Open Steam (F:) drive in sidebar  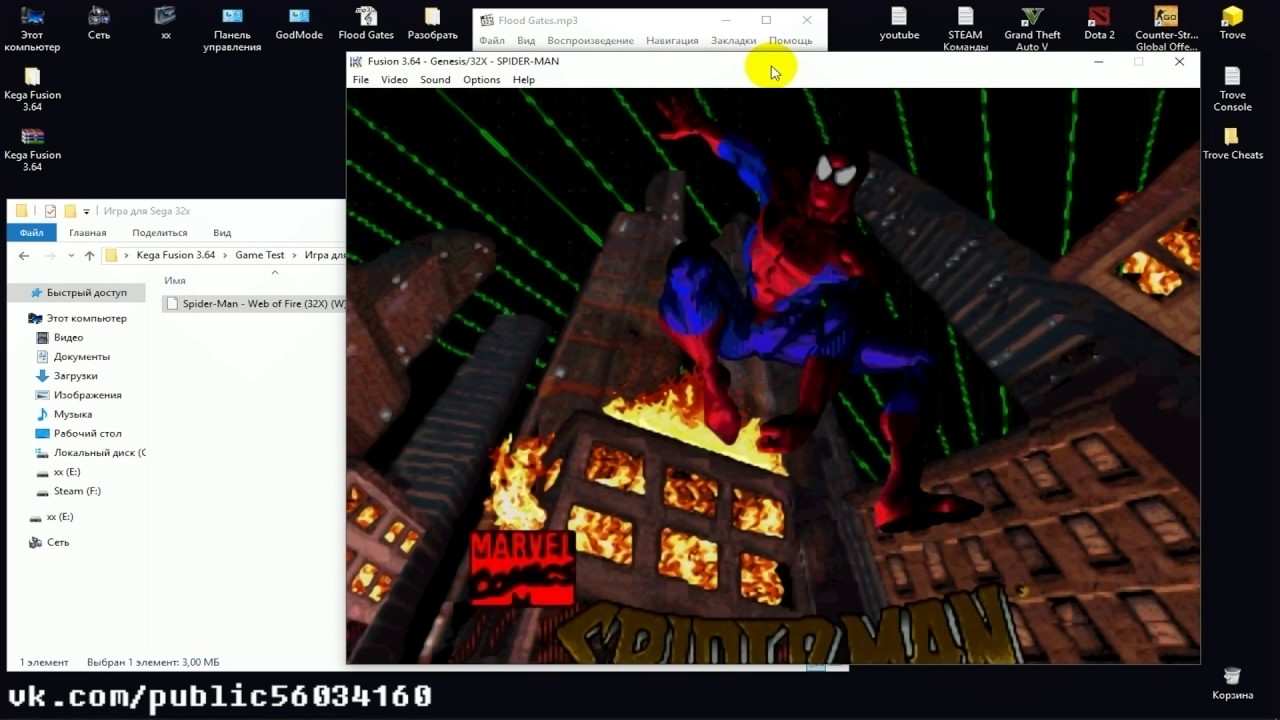(x=77, y=491)
